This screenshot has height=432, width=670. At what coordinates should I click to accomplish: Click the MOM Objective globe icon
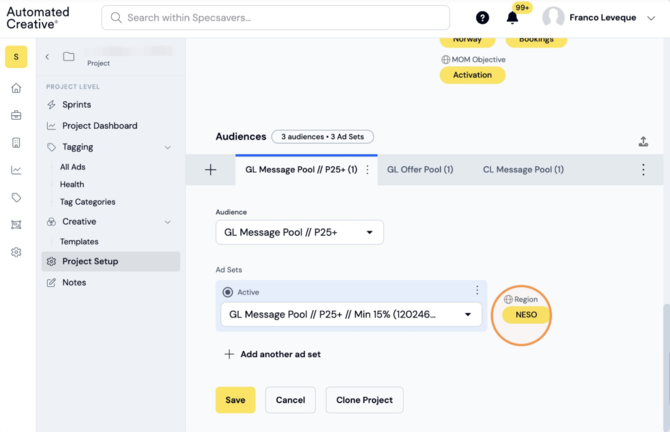tap(445, 60)
